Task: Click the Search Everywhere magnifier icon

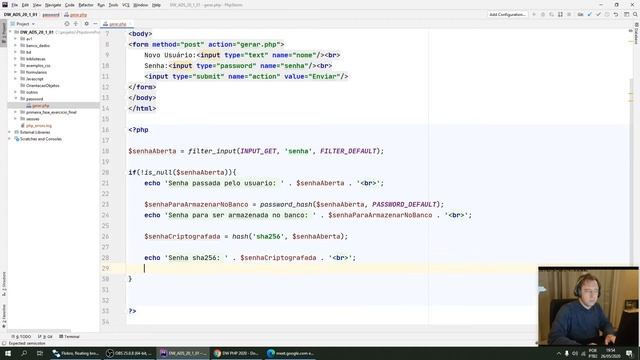Action: (x=636, y=14)
